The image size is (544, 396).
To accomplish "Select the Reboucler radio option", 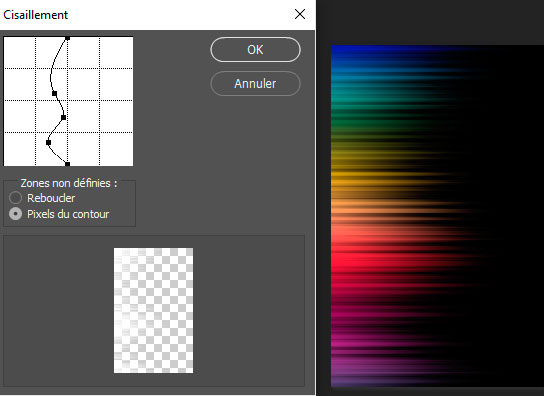I will point(42,198).
